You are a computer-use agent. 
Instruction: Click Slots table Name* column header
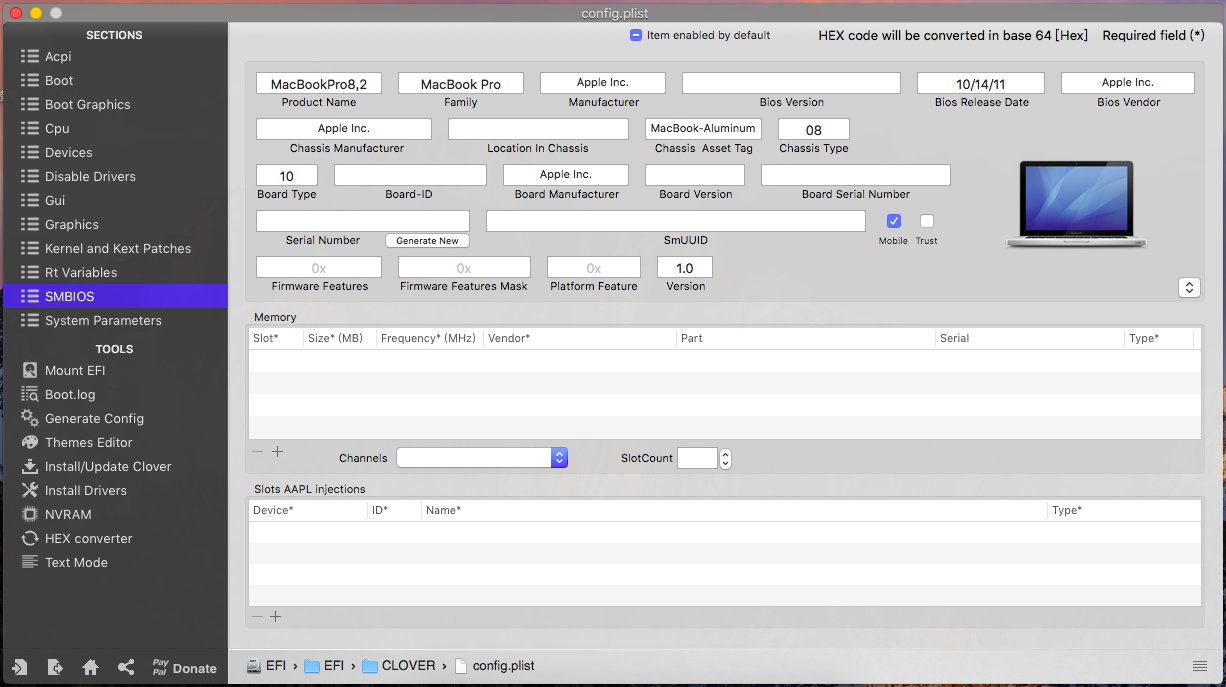(x=734, y=510)
